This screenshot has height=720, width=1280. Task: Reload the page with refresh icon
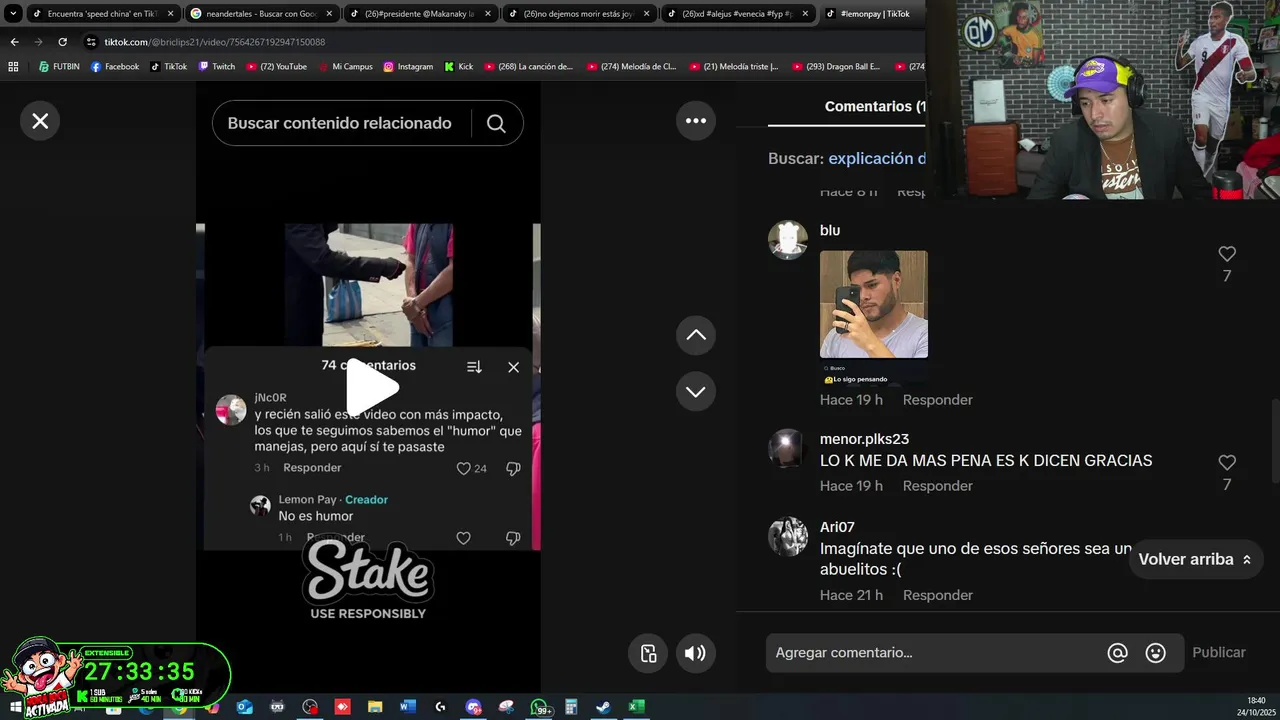coord(62,42)
